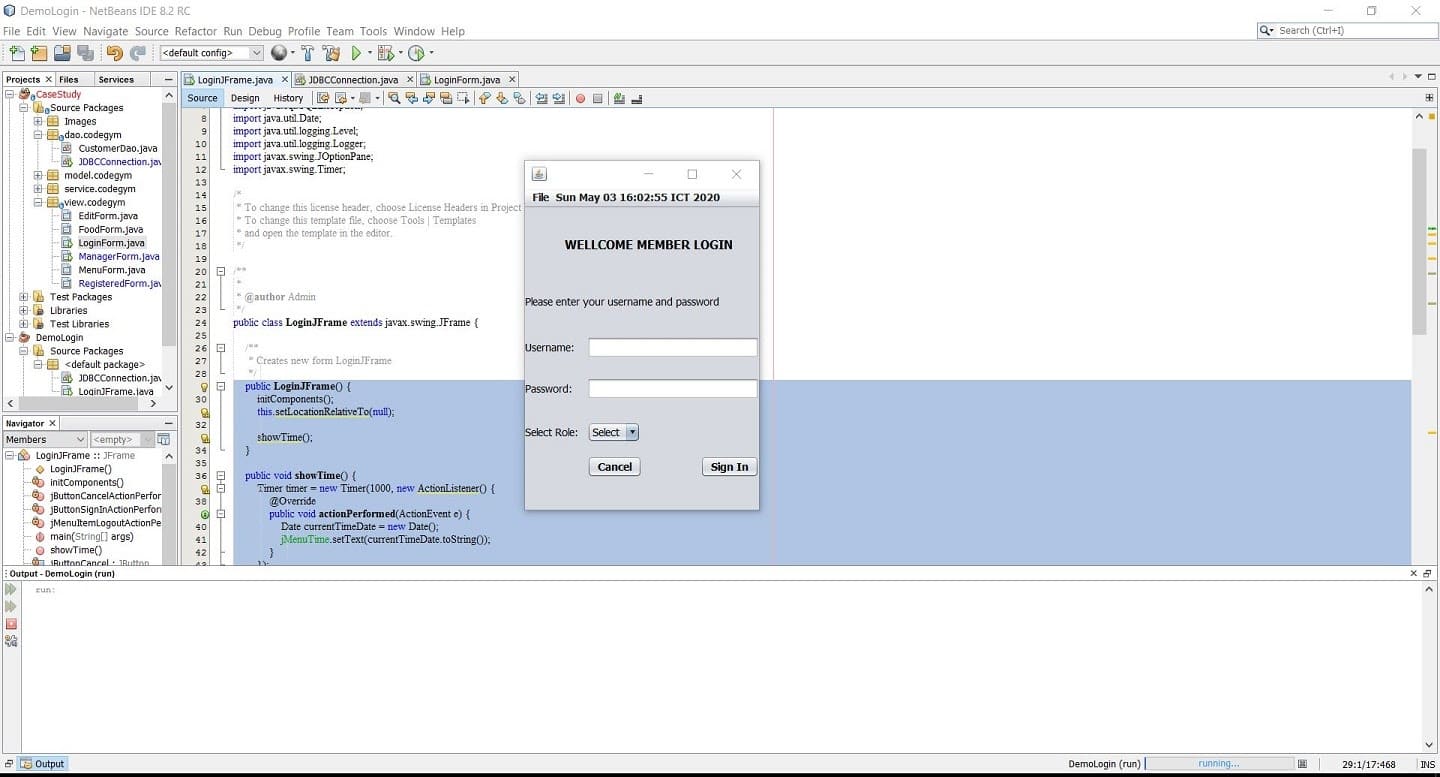
Task: Click the green Run Project icon
Action: tap(356, 53)
